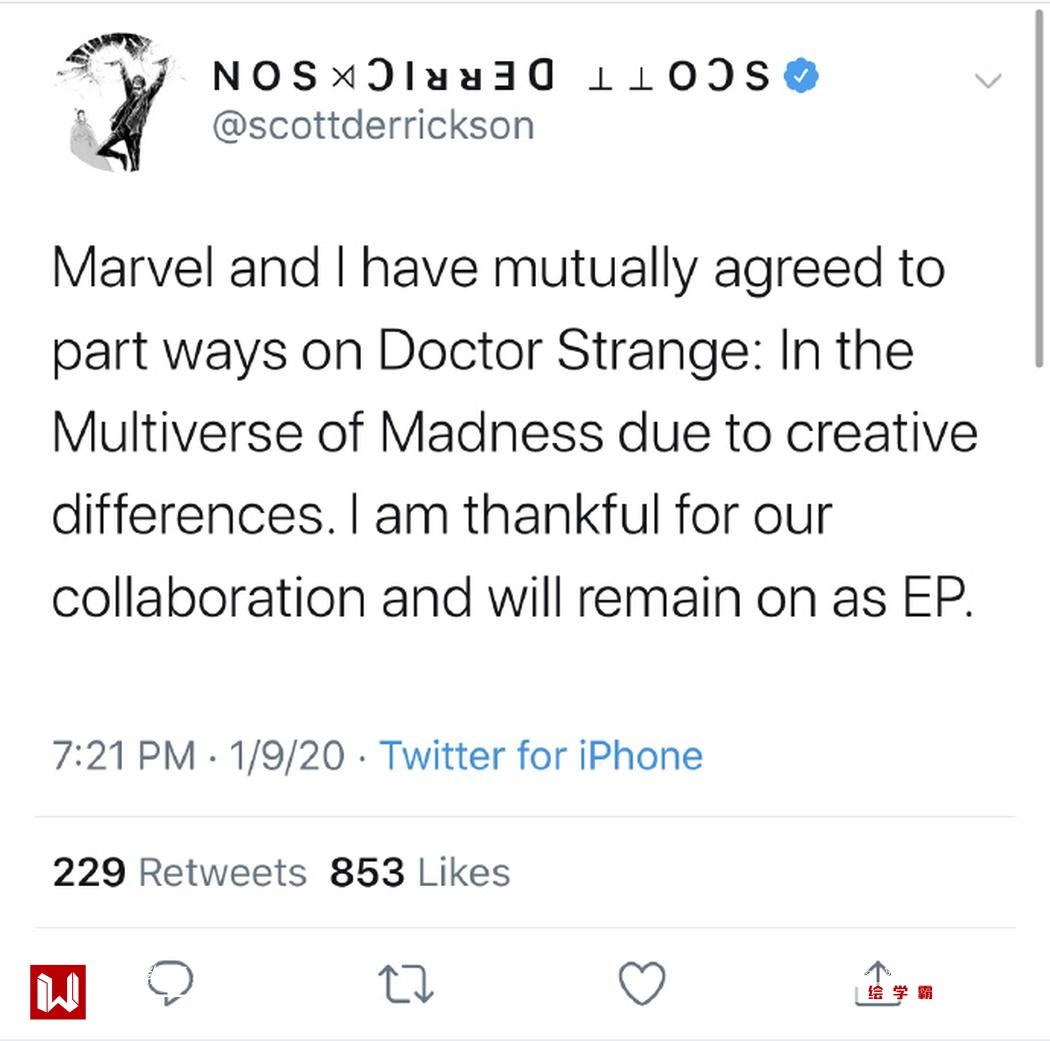Click the Twitter for iPhone link

541,755
